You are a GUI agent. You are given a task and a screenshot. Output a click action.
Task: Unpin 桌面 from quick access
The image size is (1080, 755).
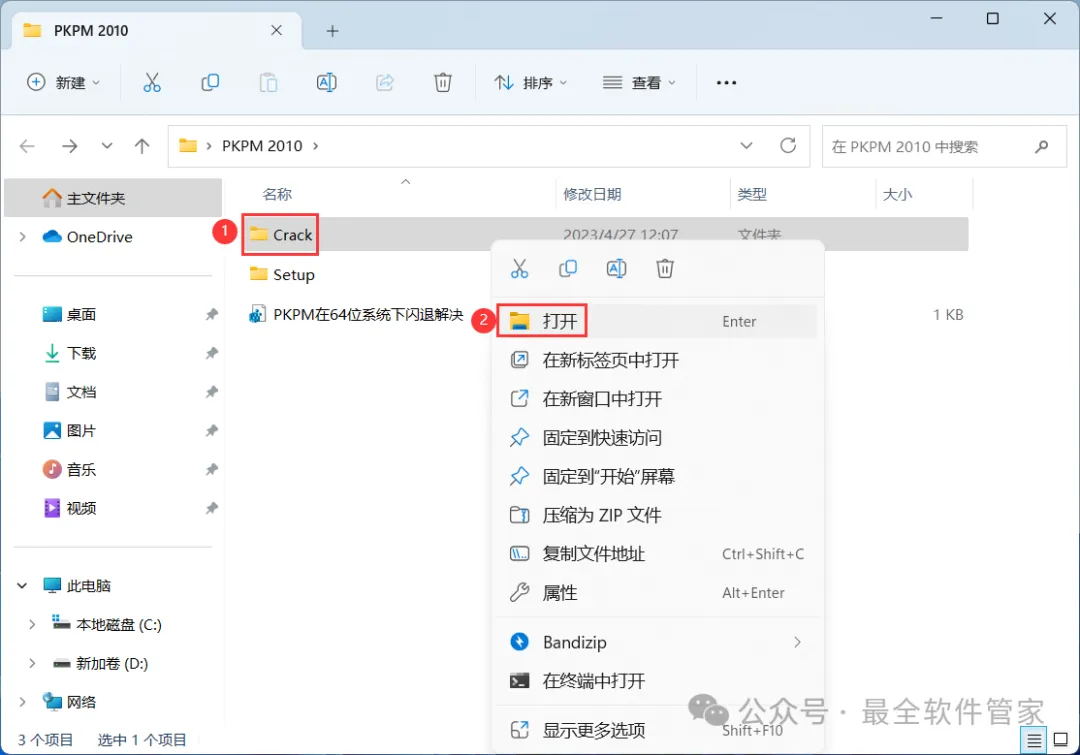click(211, 315)
